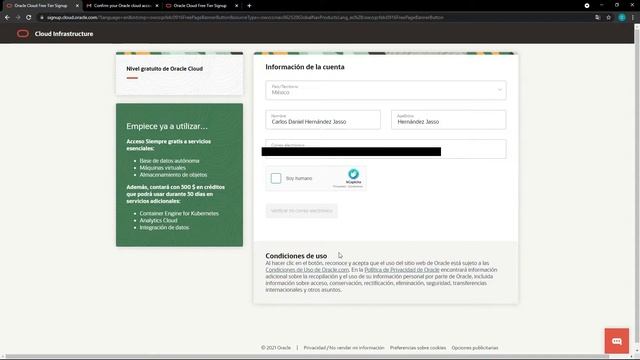Select the first Oracle Cloud Free Tier Signup tab
The height and width of the screenshot is (360, 640).
pyautogui.click(x=42, y=6)
